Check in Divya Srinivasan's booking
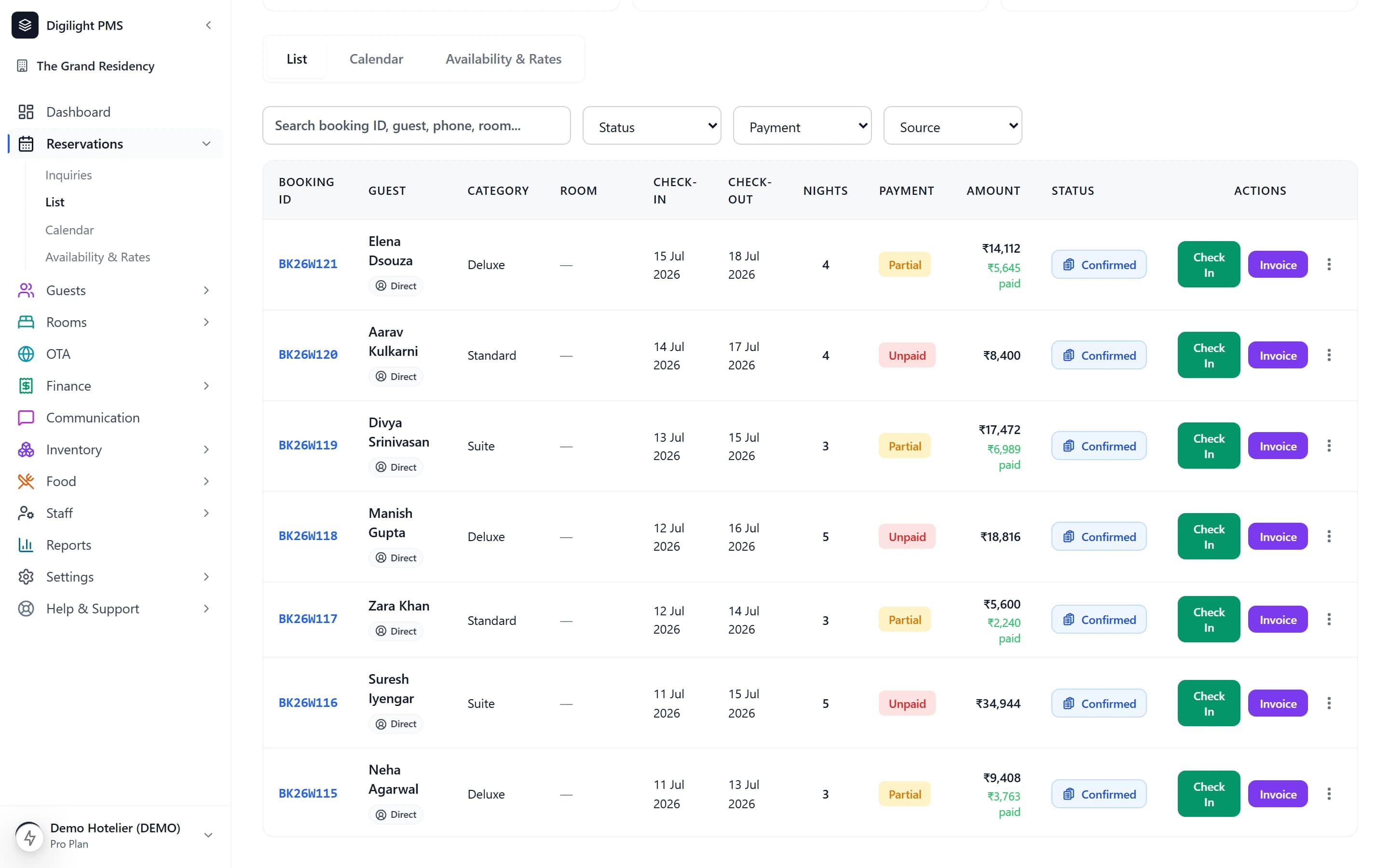The width and height of the screenshot is (1389, 868). point(1208,446)
